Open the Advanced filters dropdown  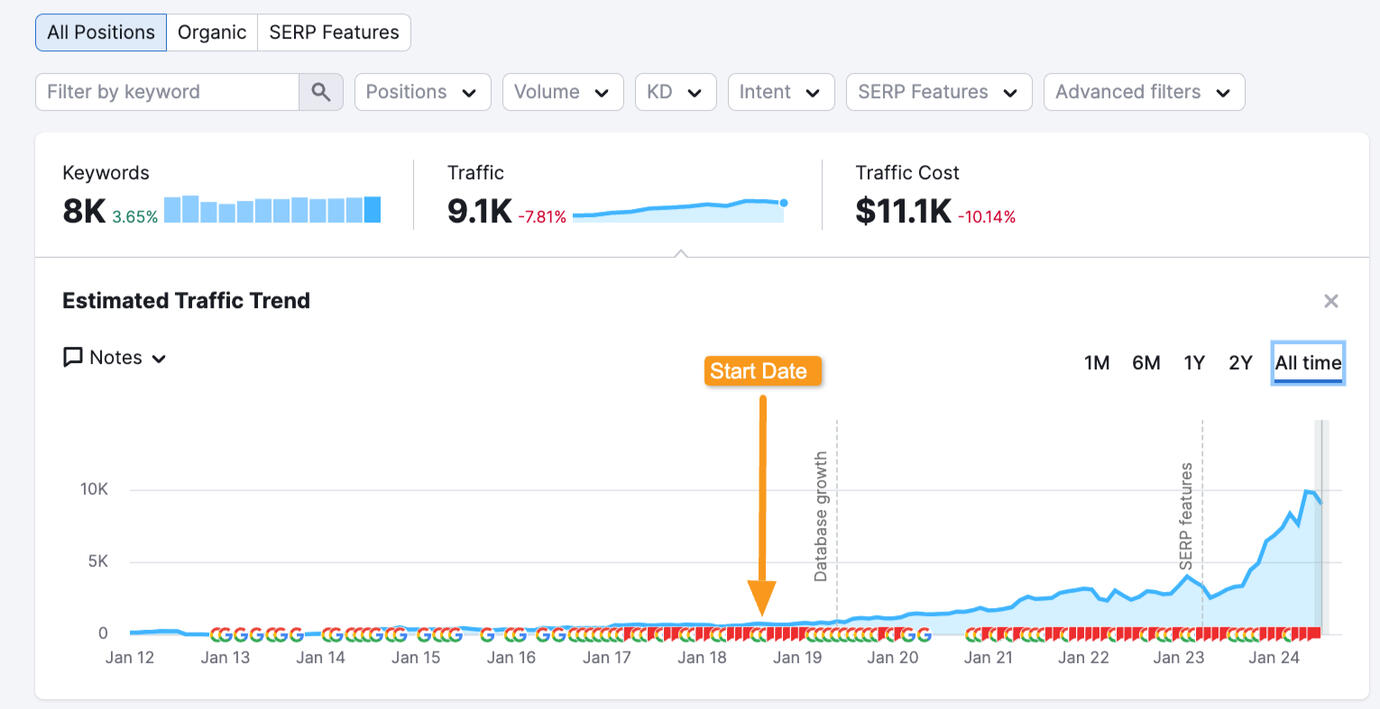click(1143, 92)
